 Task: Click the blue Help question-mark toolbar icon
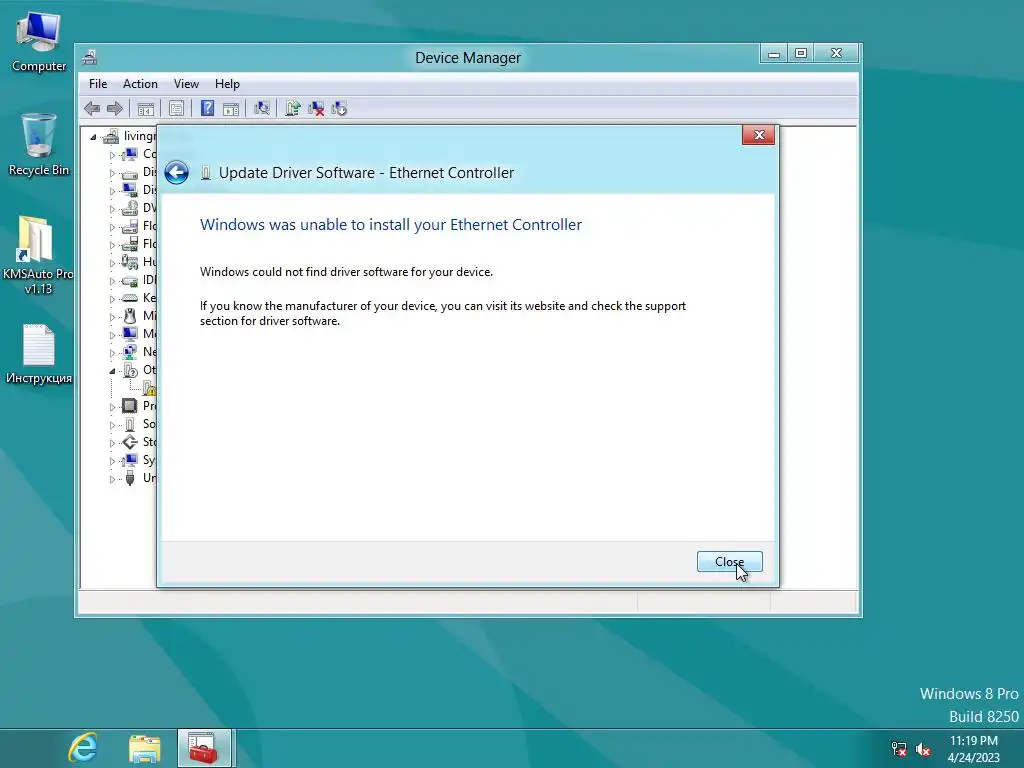click(x=207, y=108)
